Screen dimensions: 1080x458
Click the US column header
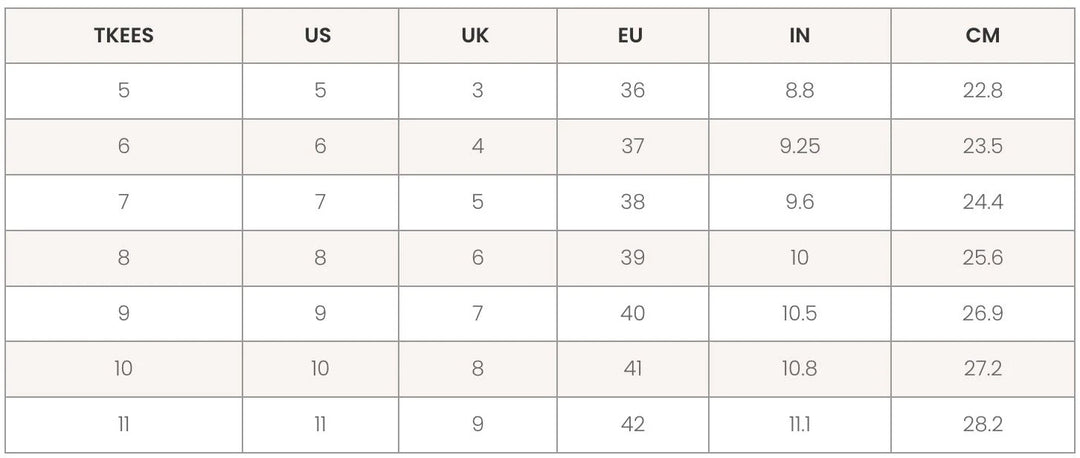click(x=319, y=36)
